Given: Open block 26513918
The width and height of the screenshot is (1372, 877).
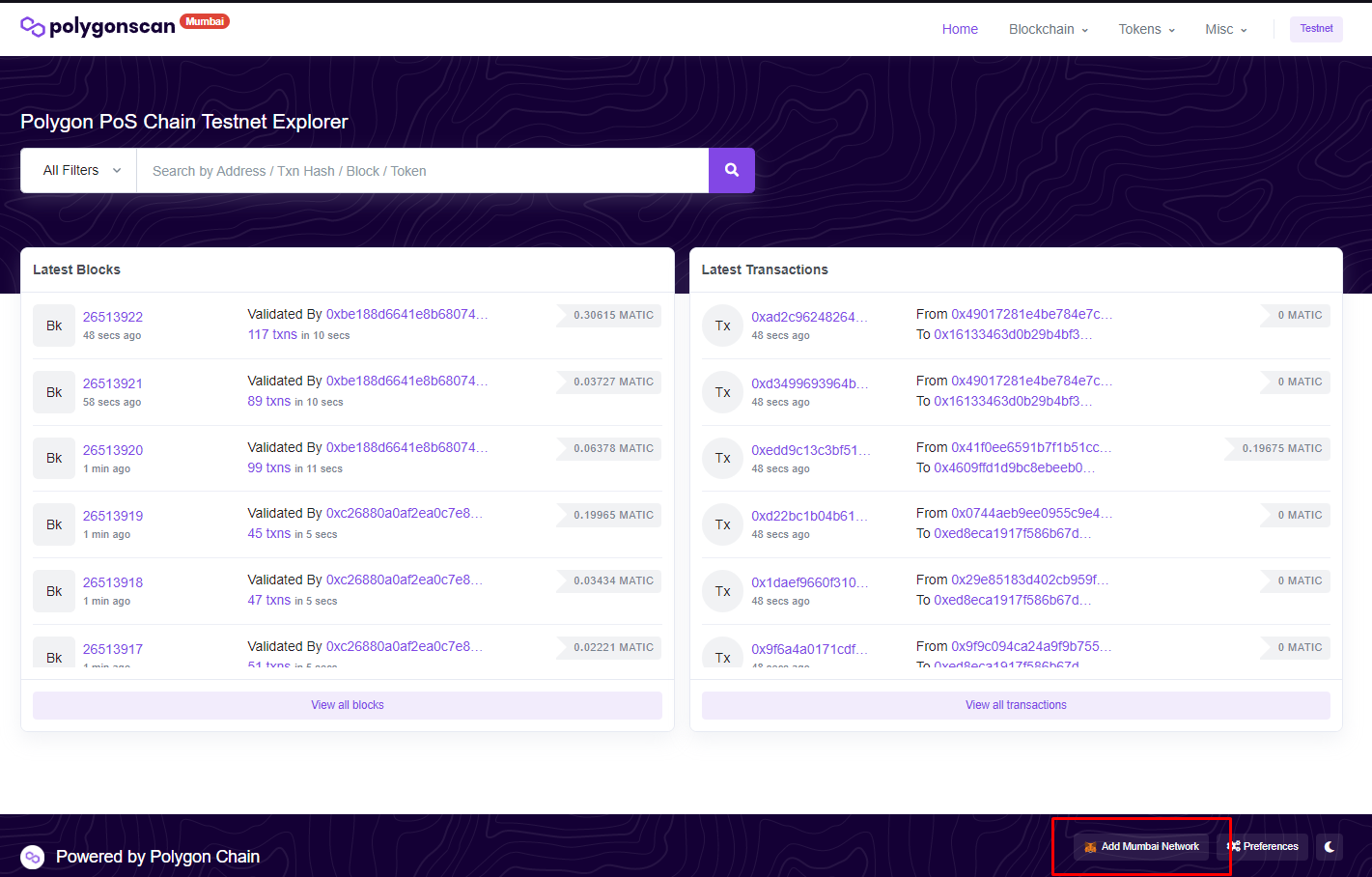Looking at the screenshot, I should (113, 582).
